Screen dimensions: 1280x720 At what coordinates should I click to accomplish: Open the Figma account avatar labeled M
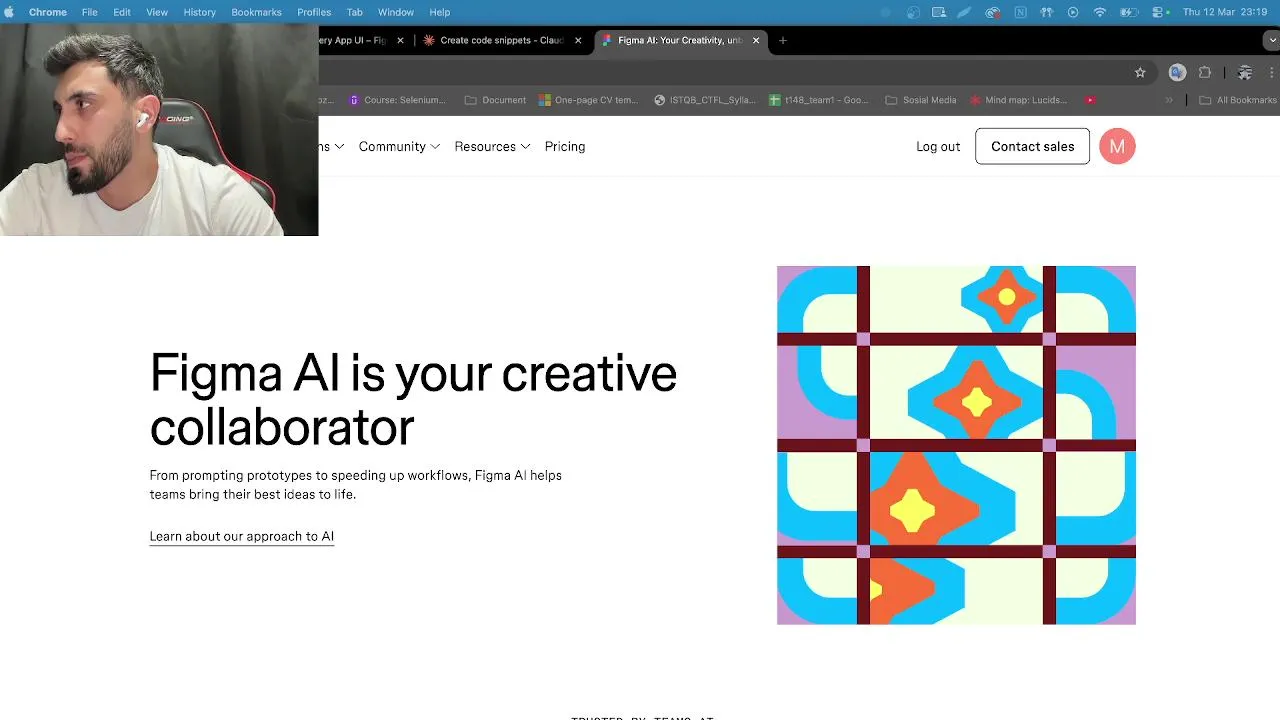click(x=1117, y=146)
